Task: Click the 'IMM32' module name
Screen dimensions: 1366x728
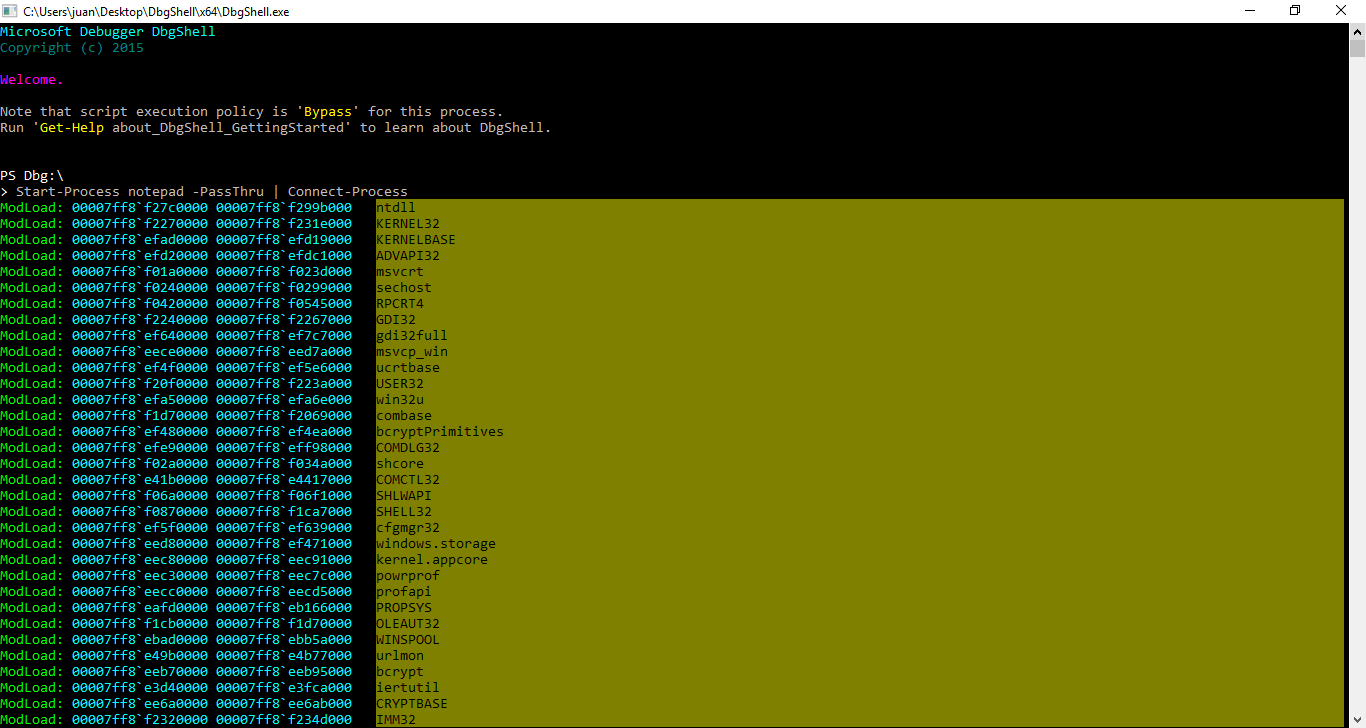Action: [x=396, y=720]
